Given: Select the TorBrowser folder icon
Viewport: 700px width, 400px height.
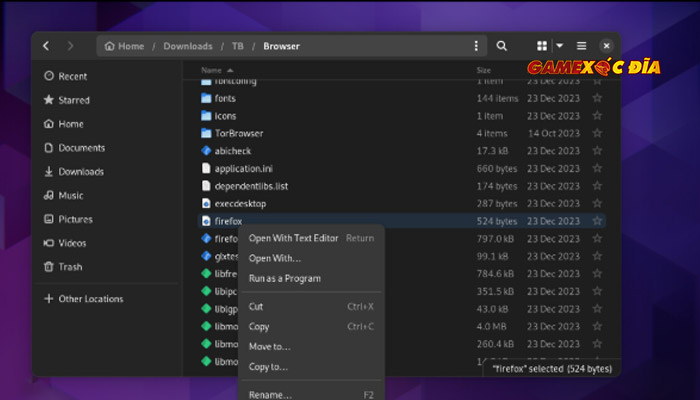Looking at the screenshot, I should point(206,133).
